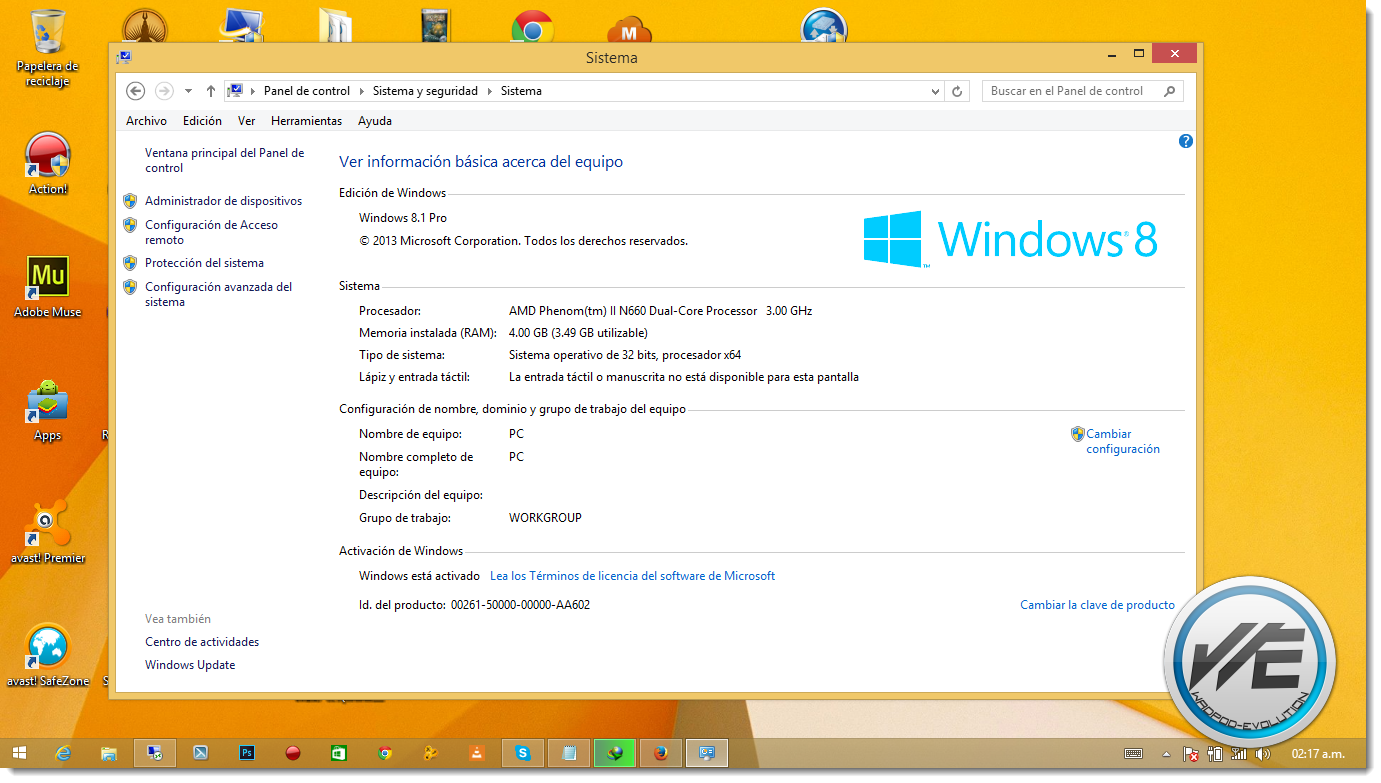This screenshot has width=1381, height=783.
Task: Select the Windows 8.1 Pro edition text
Action: pyautogui.click(x=403, y=218)
